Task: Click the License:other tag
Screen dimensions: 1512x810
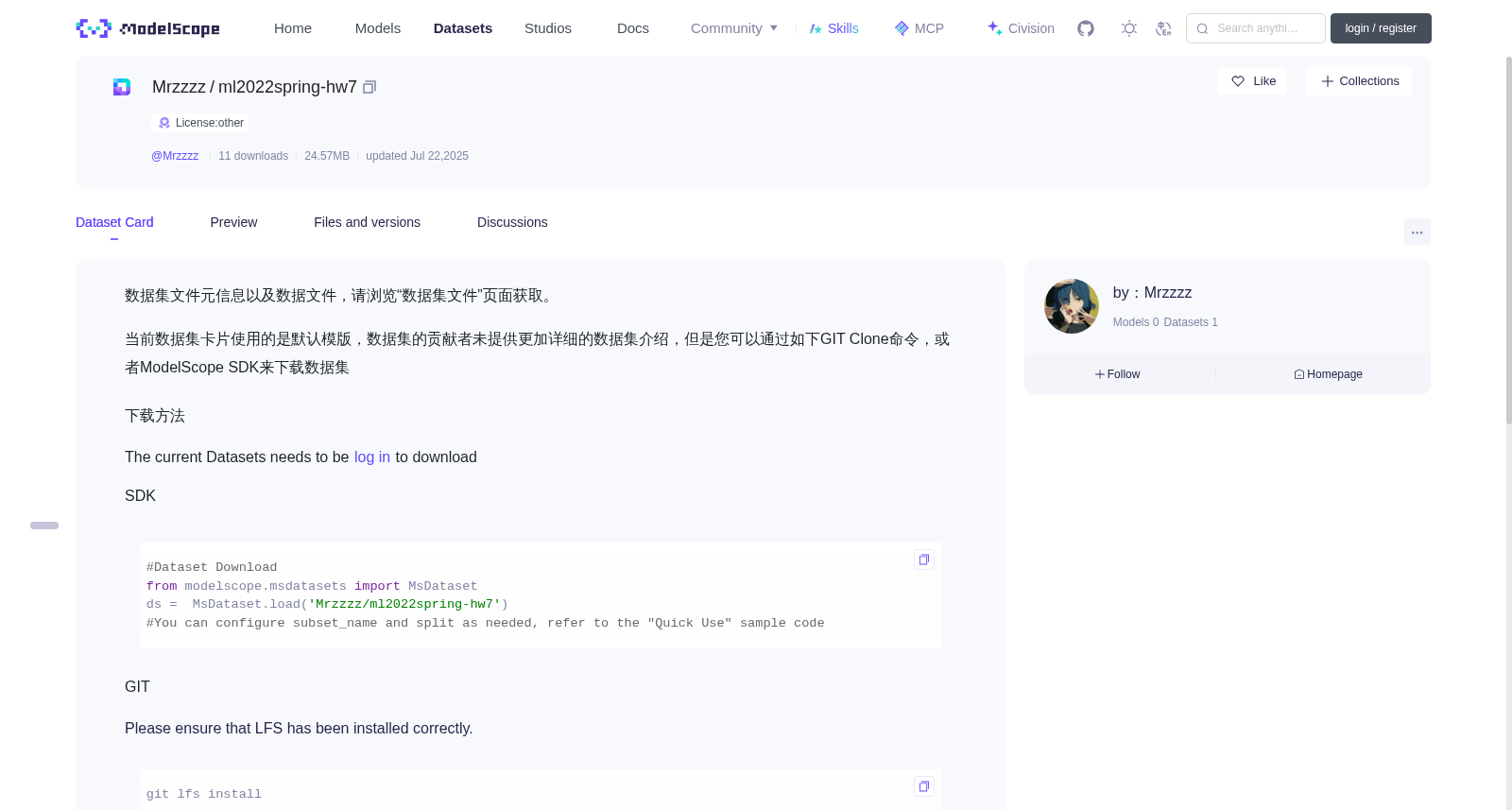Action: [x=200, y=123]
